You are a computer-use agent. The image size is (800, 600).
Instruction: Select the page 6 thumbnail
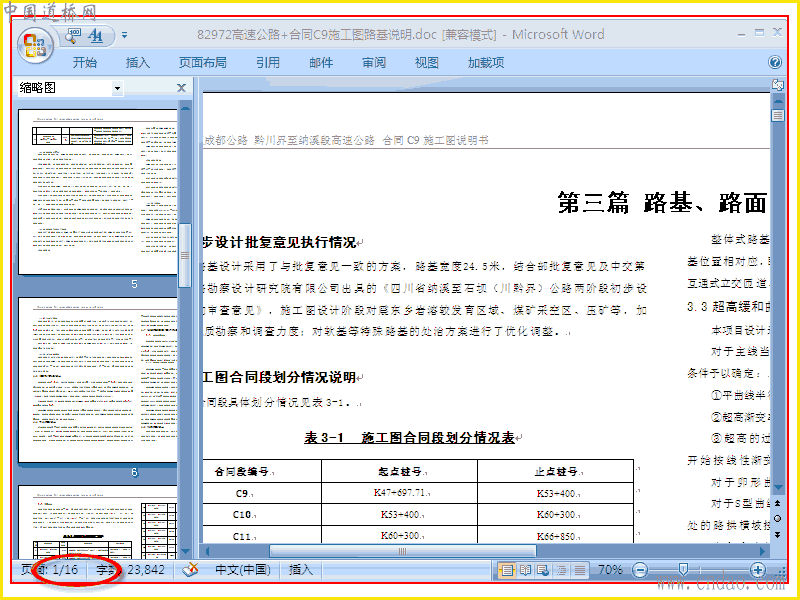tap(98, 380)
